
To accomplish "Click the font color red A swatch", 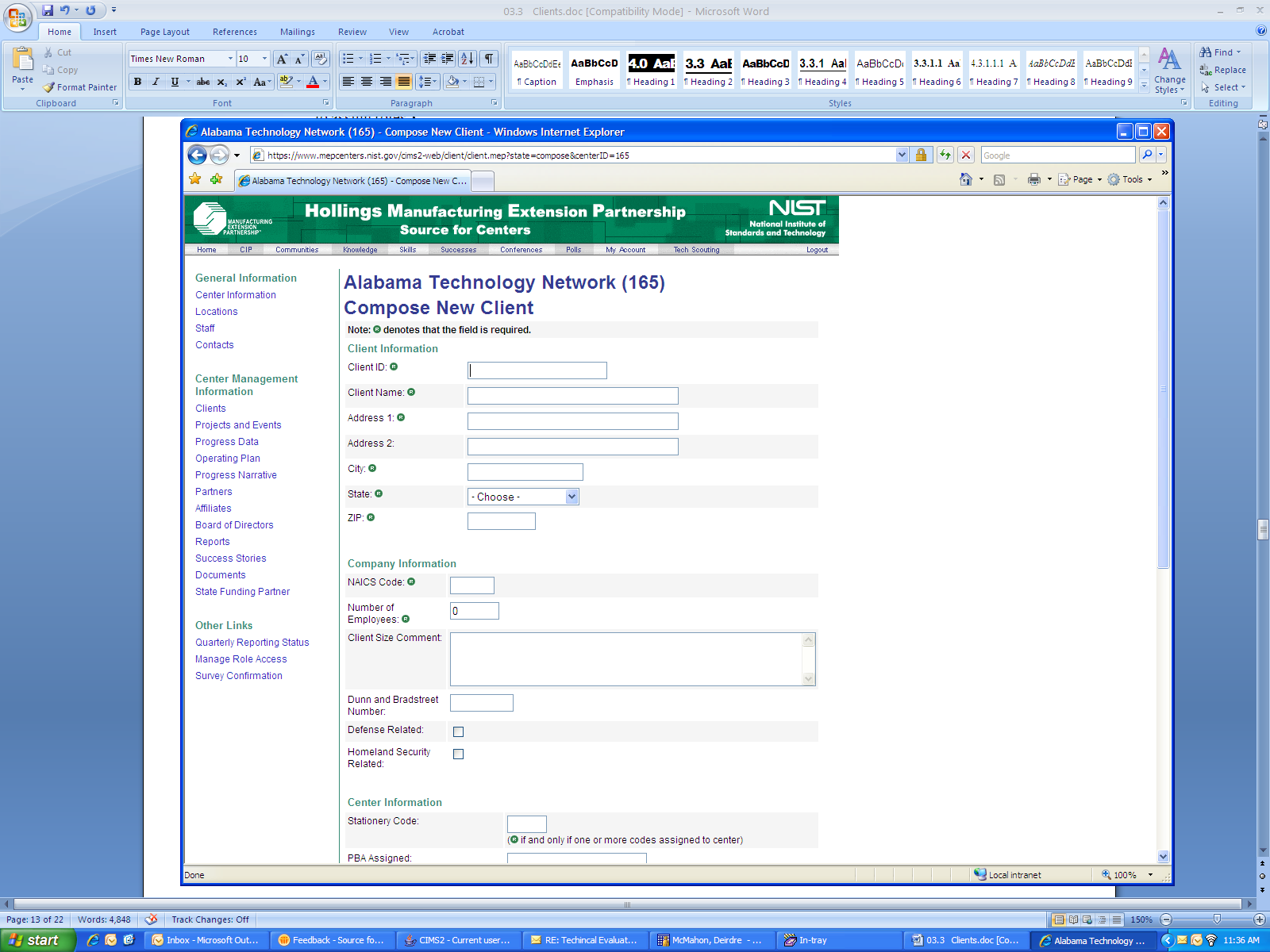I will coord(313,82).
